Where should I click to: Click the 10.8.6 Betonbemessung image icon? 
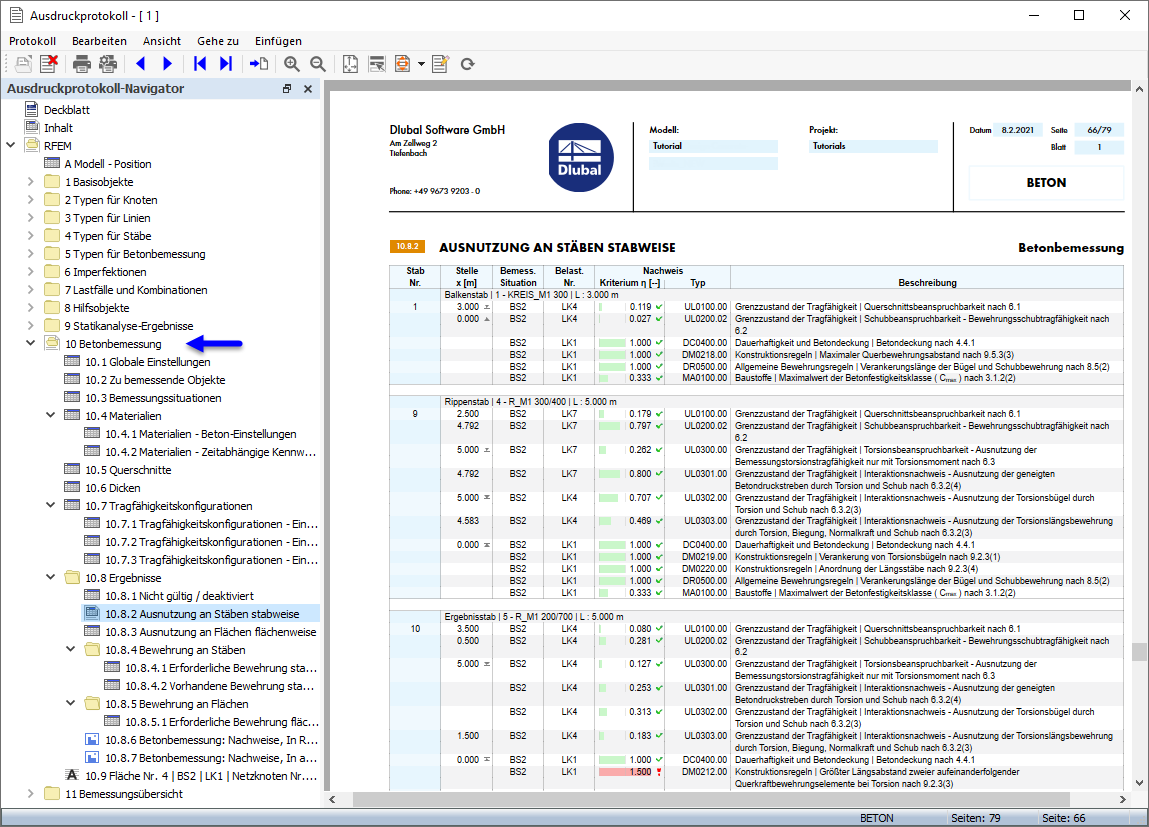pos(92,740)
